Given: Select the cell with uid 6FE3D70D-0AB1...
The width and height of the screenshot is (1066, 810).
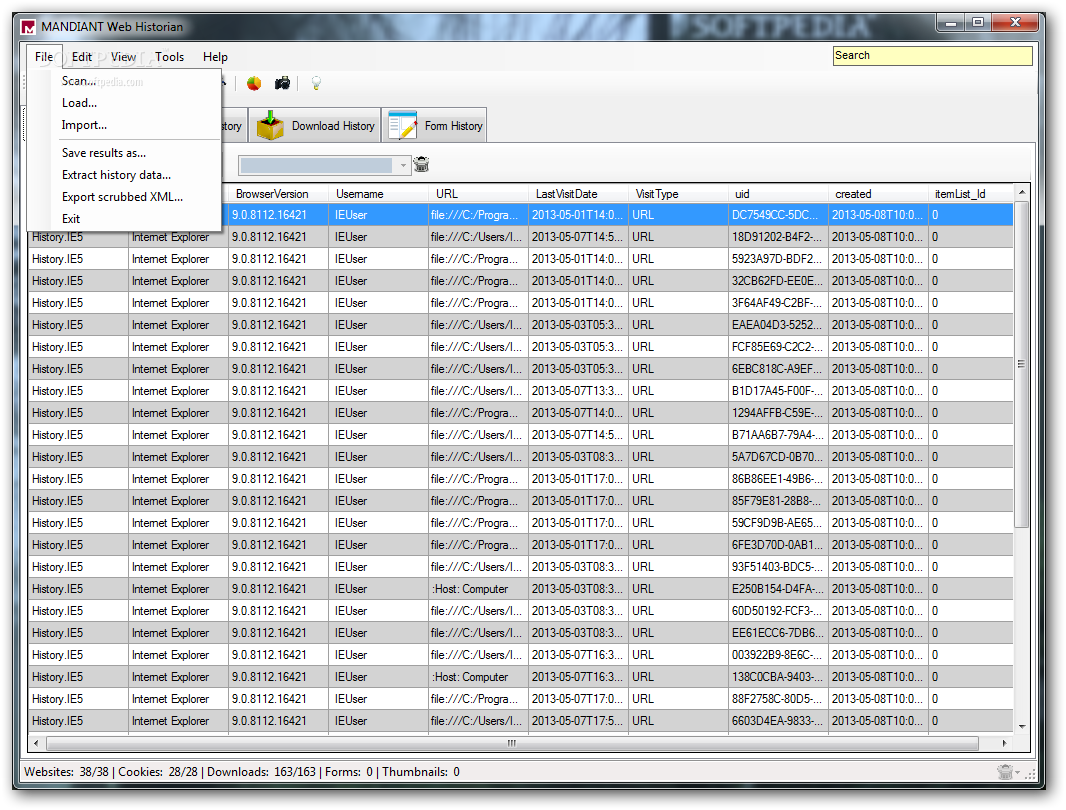Looking at the screenshot, I should pyautogui.click(x=778, y=545).
